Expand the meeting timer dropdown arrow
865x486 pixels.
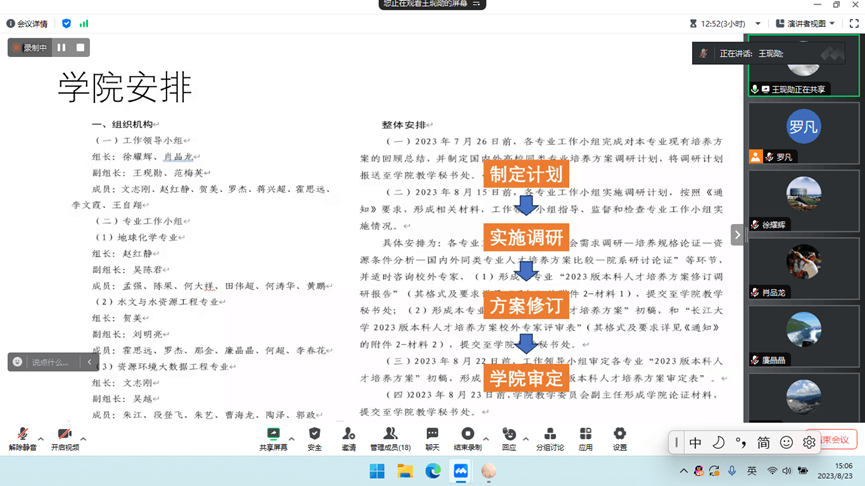757,23
